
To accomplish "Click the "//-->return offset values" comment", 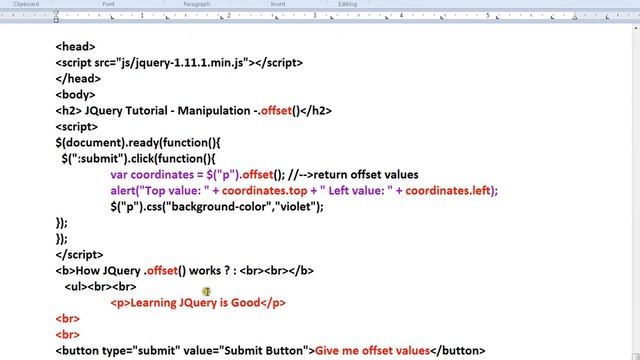I will [x=353, y=175].
